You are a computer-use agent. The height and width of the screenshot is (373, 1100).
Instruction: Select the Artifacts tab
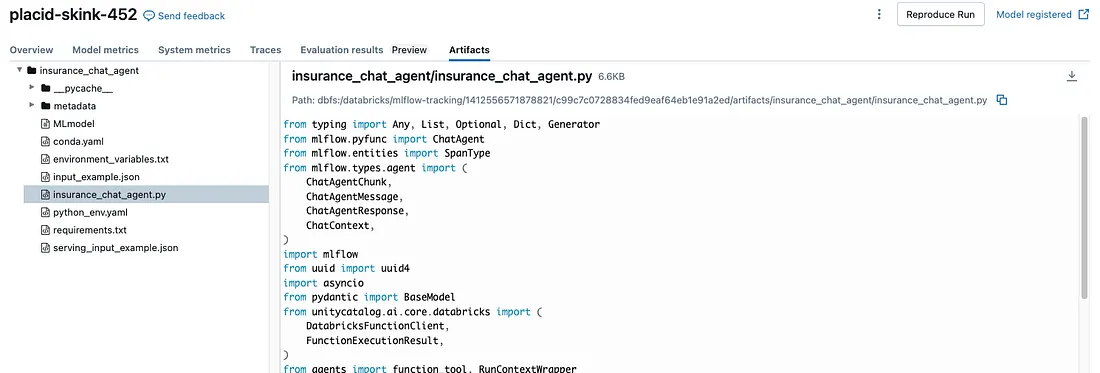click(x=469, y=50)
